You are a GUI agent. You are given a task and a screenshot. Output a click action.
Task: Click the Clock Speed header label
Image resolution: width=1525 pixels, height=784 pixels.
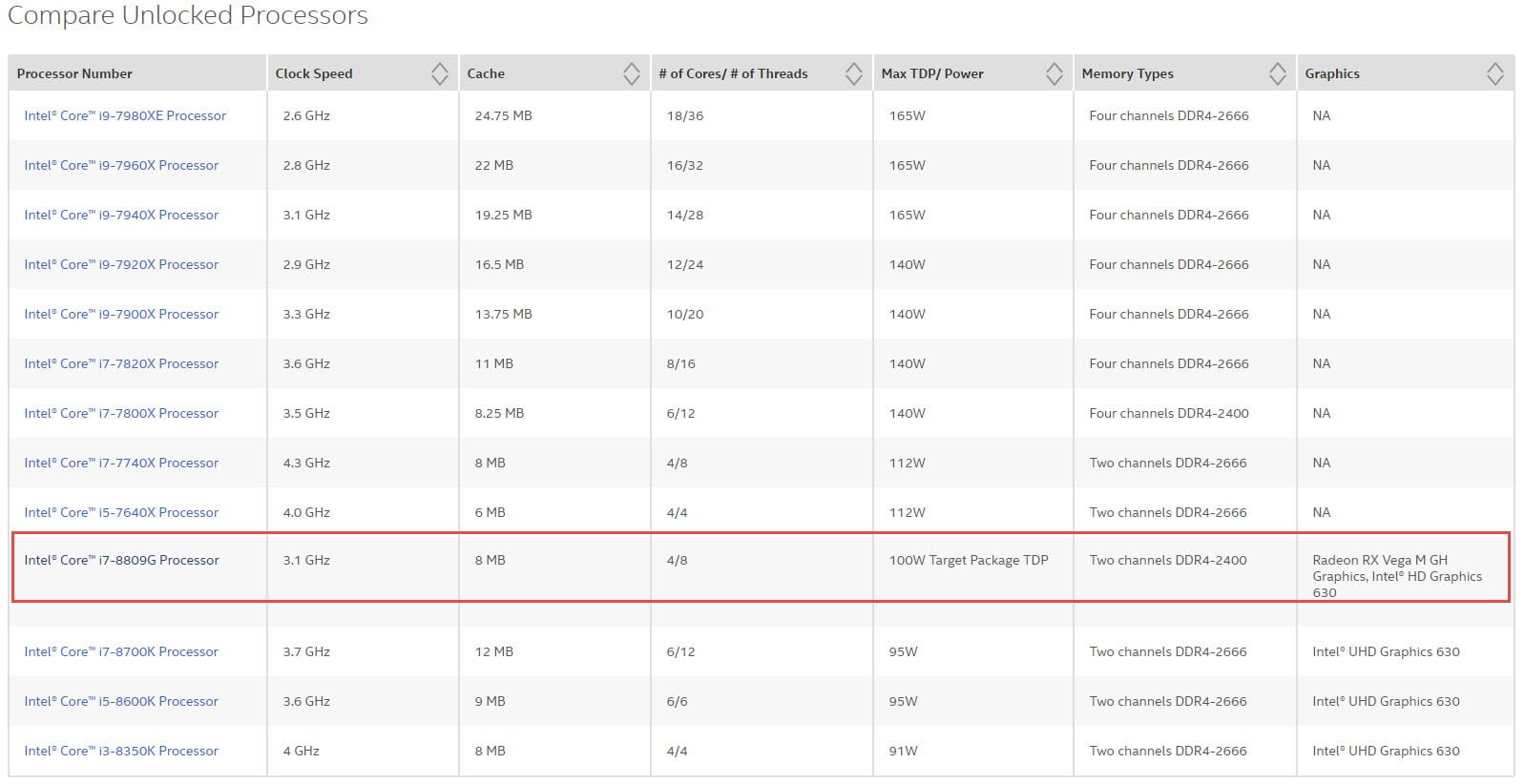pyautogui.click(x=314, y=73)
